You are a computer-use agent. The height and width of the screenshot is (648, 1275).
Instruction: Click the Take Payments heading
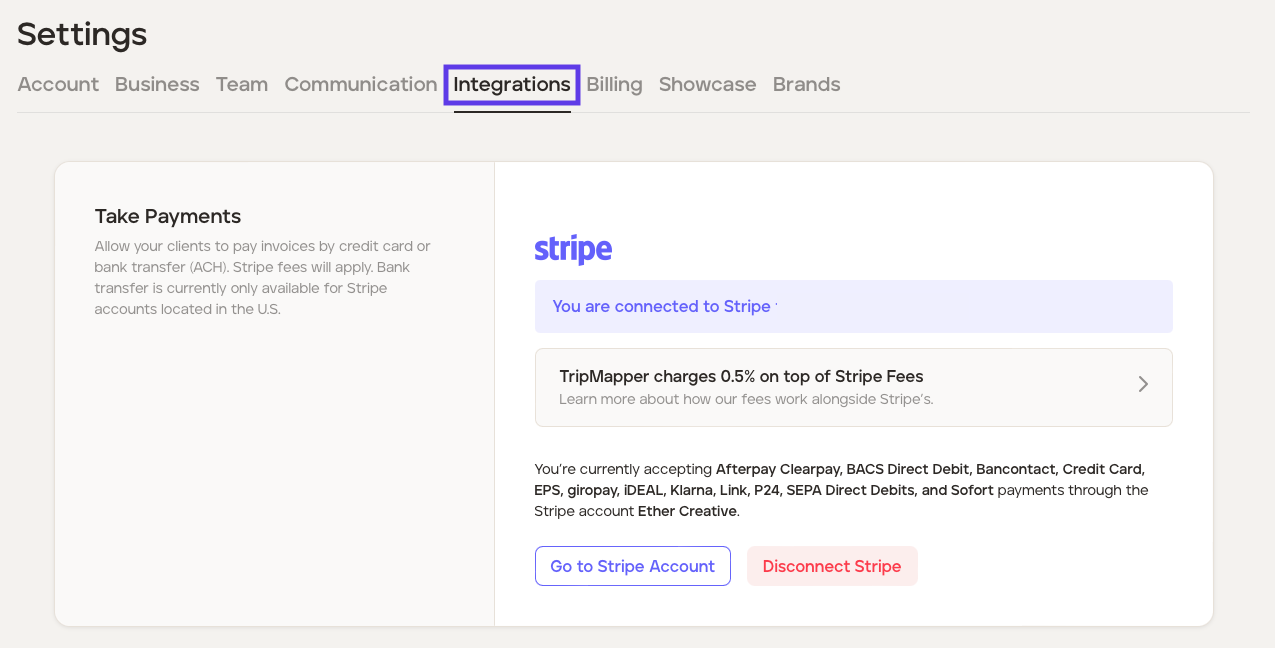coord(168,216)
